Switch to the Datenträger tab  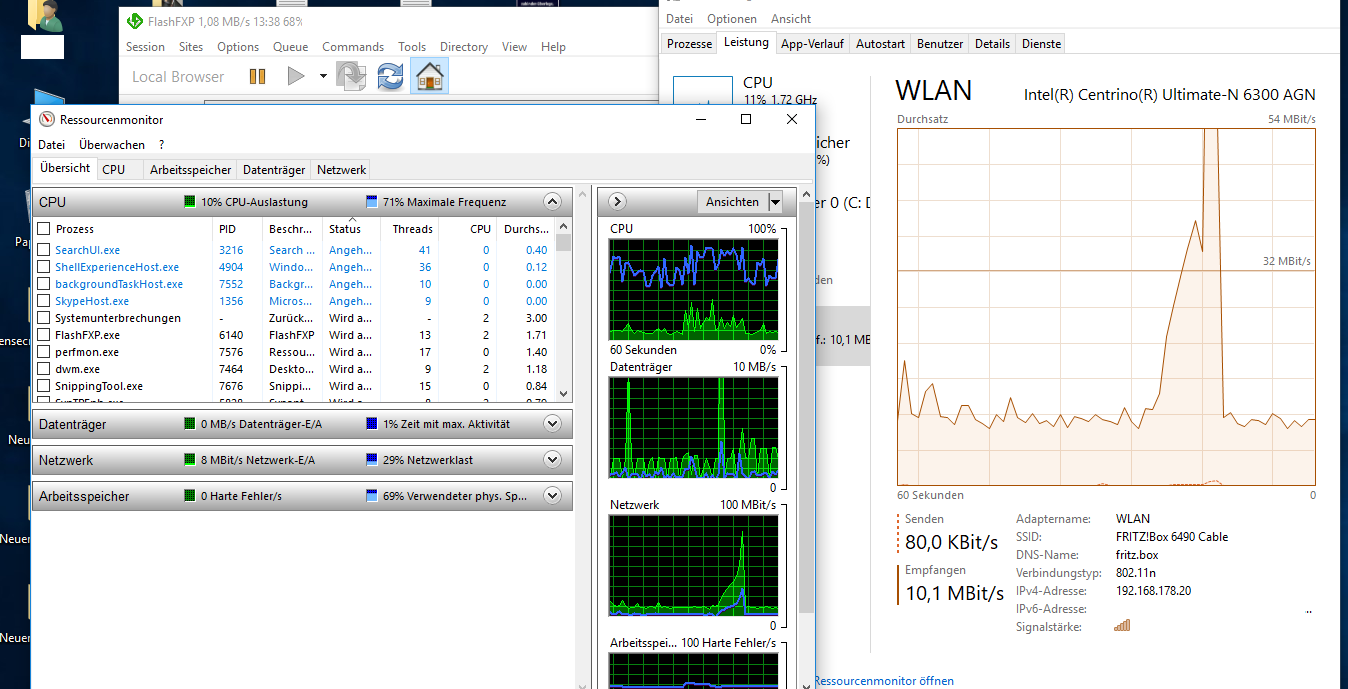point(274,169)
